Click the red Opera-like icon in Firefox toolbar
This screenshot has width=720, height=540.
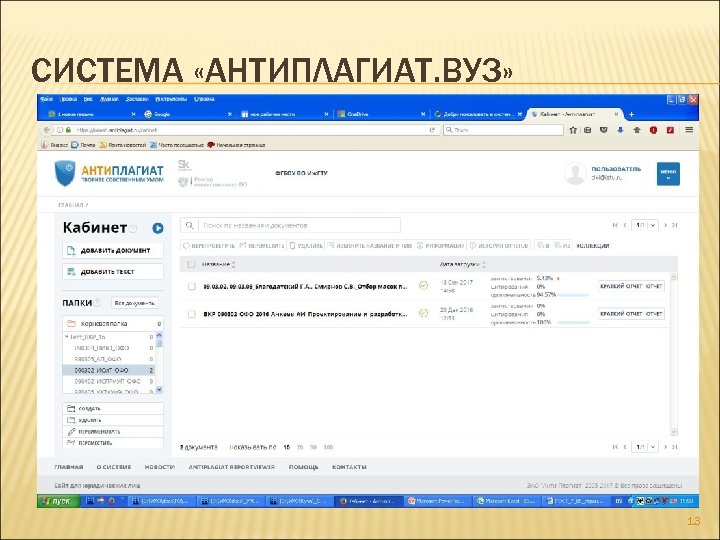click(653, 130)
